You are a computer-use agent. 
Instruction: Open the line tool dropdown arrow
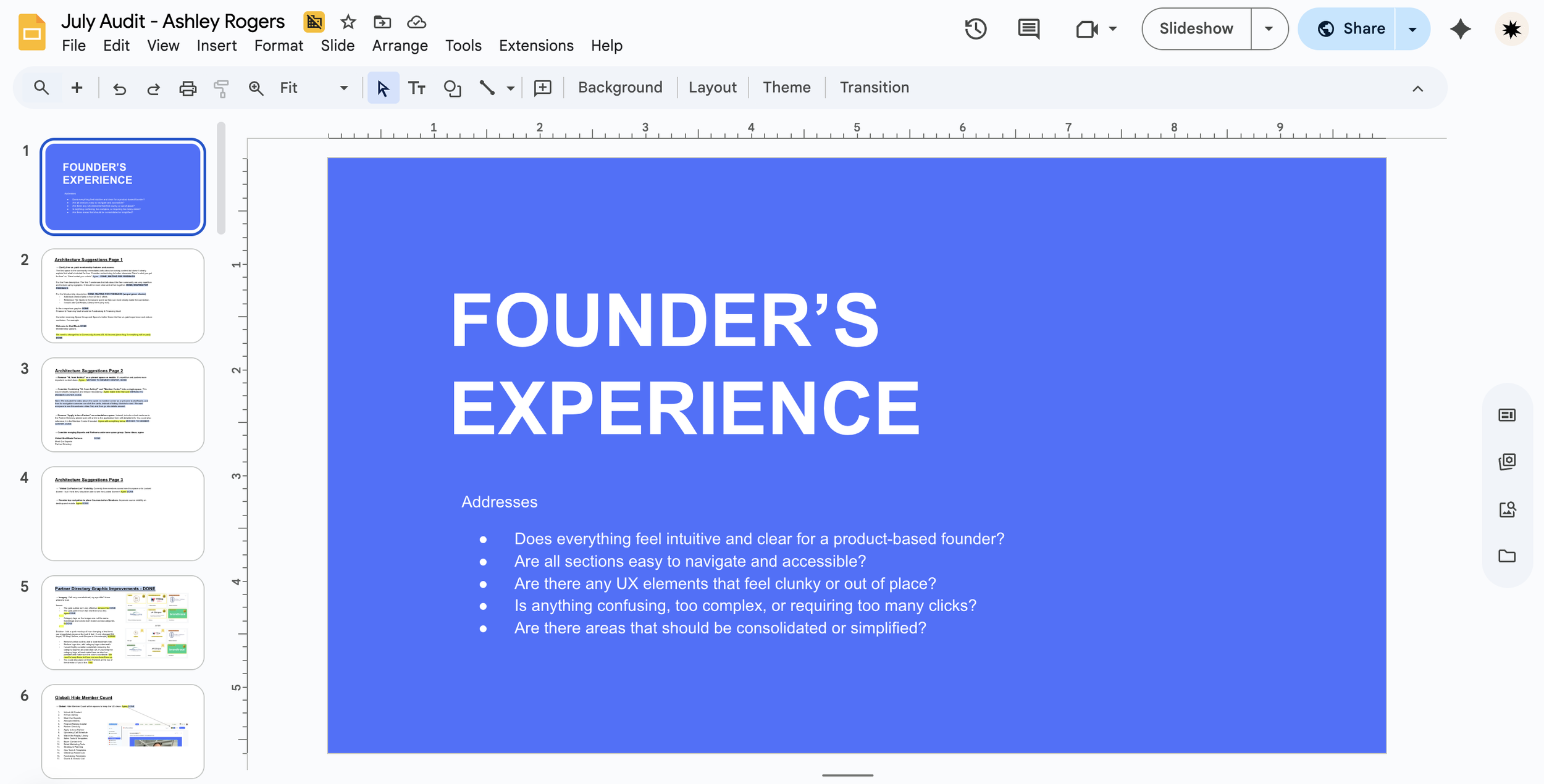coord(511,88)
